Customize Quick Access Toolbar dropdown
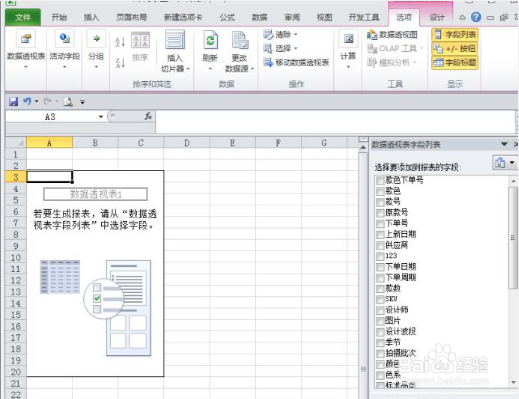Viewport: 519px width, 399px height. (x=82, y=102)
